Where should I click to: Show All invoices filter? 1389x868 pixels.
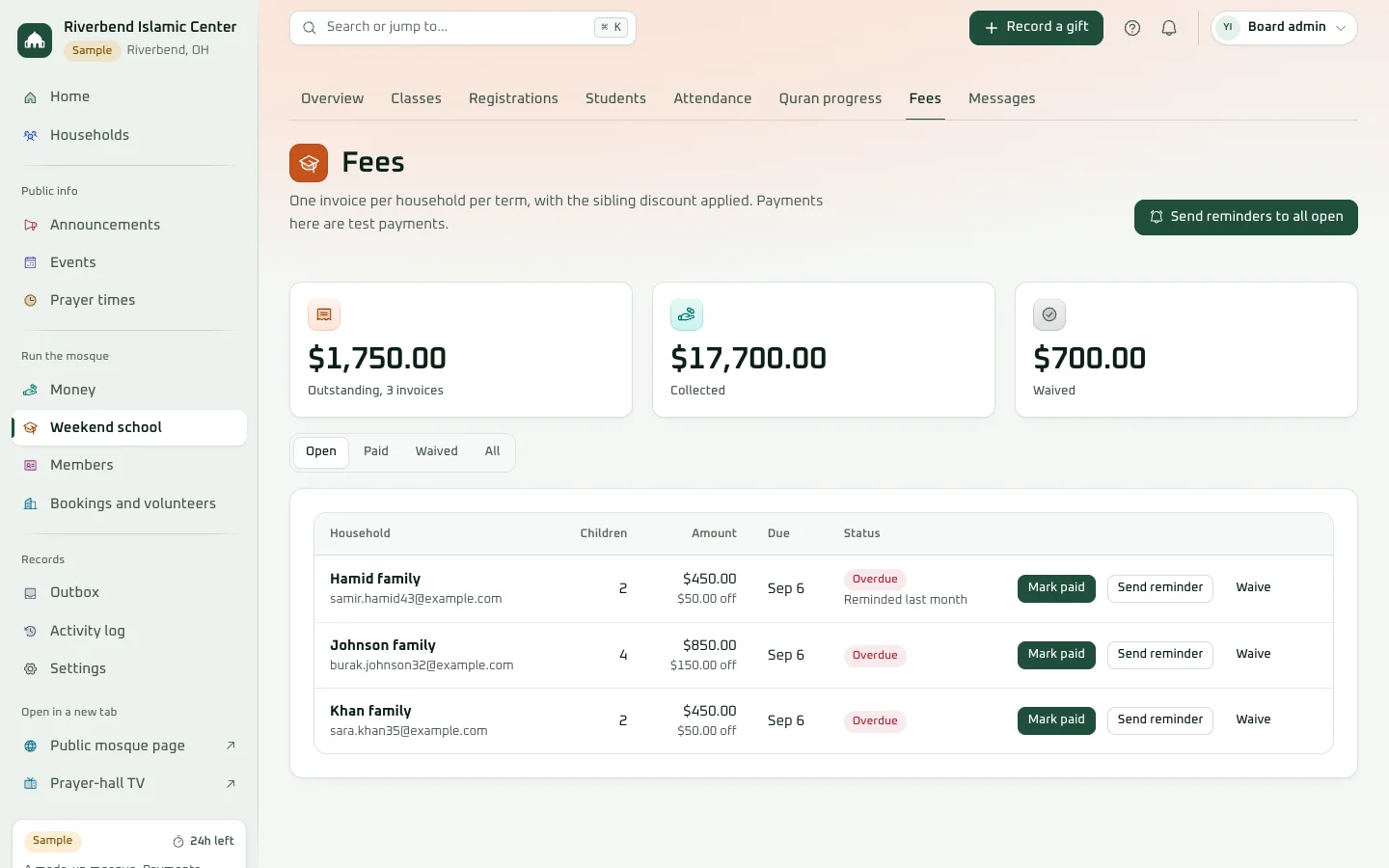(x=492, y=451)
